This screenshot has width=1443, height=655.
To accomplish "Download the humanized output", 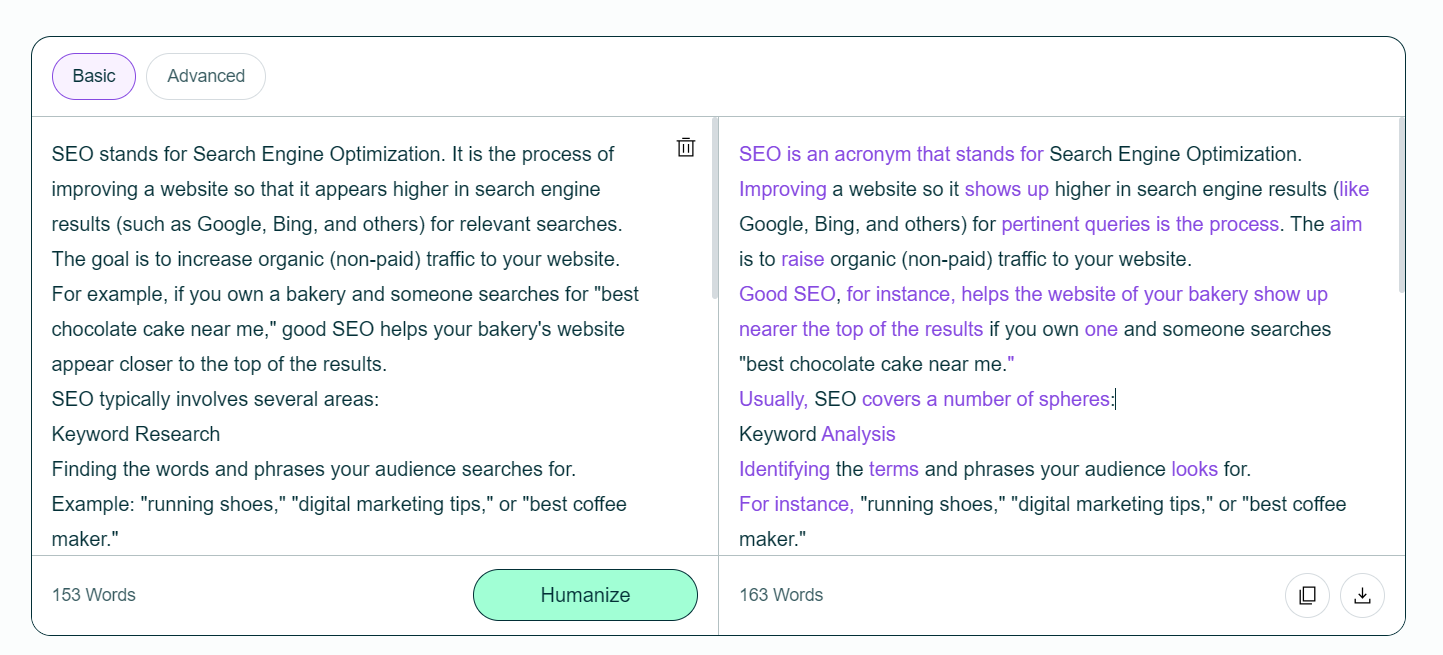I will (x=1362, y=595).
